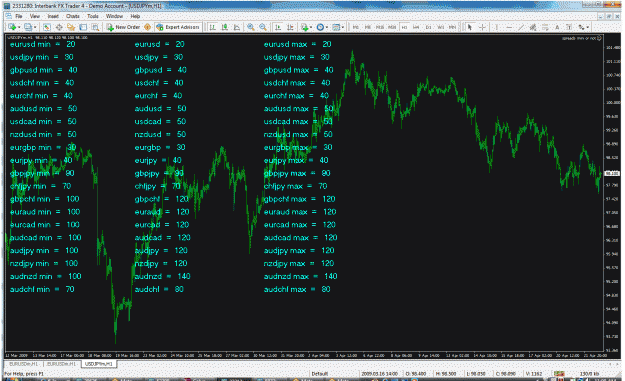
Task: Open the View menu
Action: (35, 16)
